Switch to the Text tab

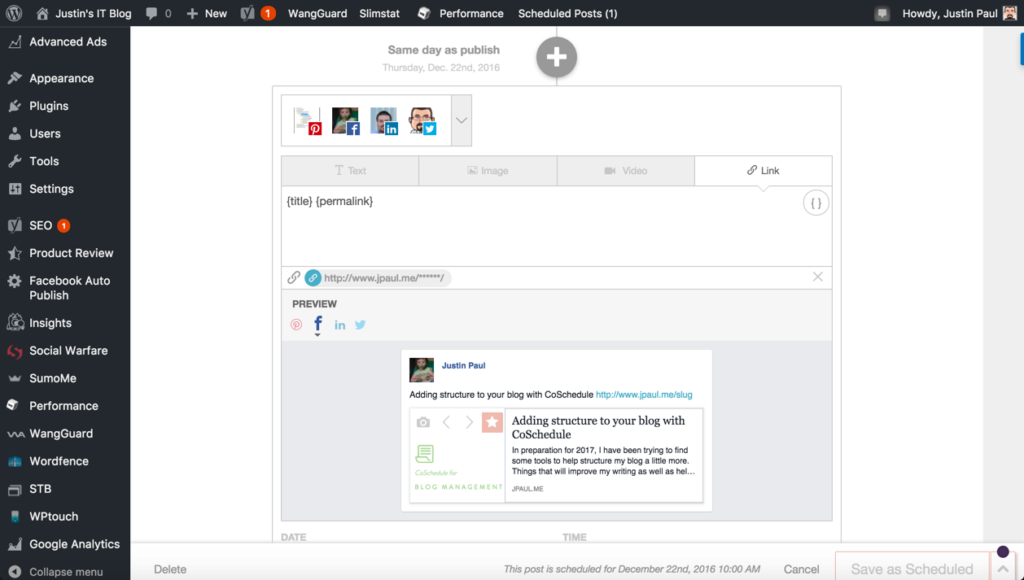click(350, 170)
